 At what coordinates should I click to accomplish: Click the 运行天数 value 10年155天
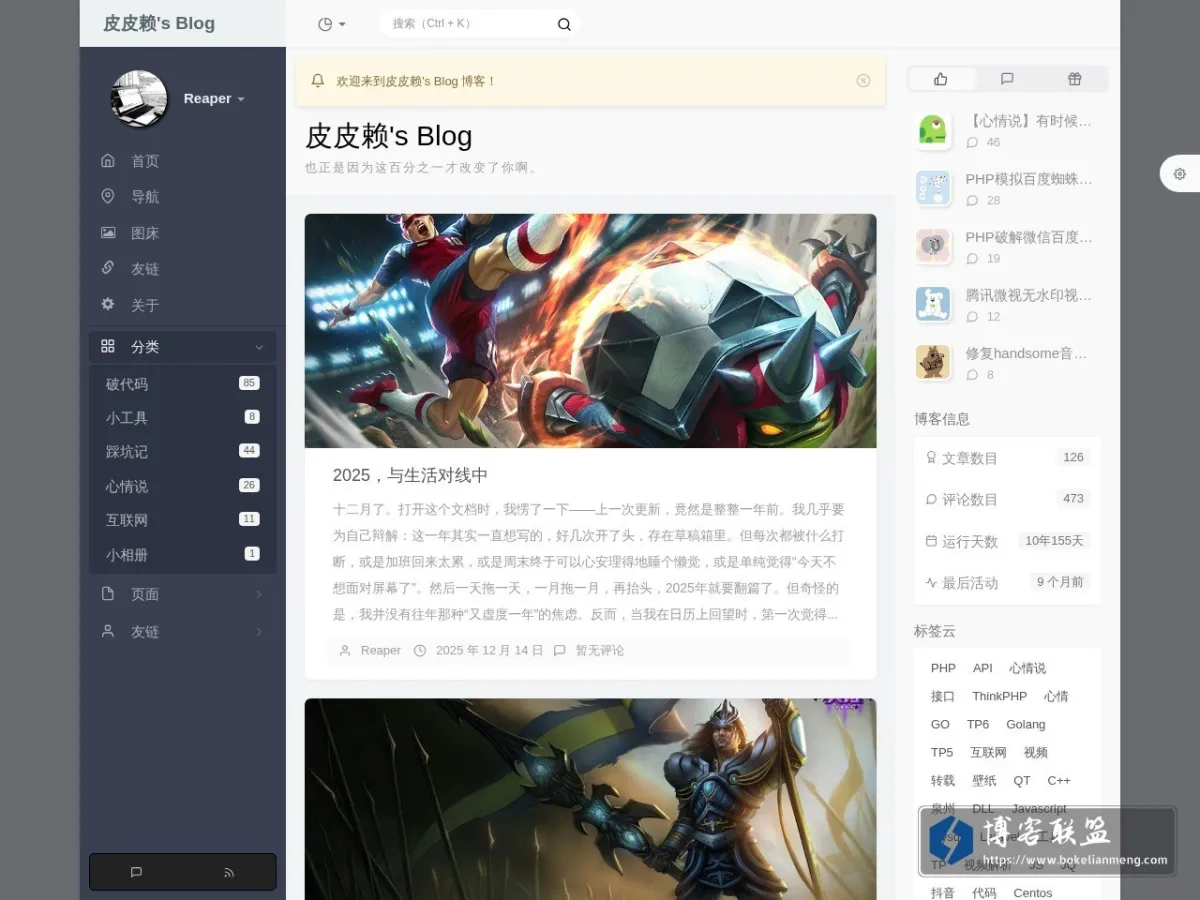pyautogui.click(x=1054, y=541)
